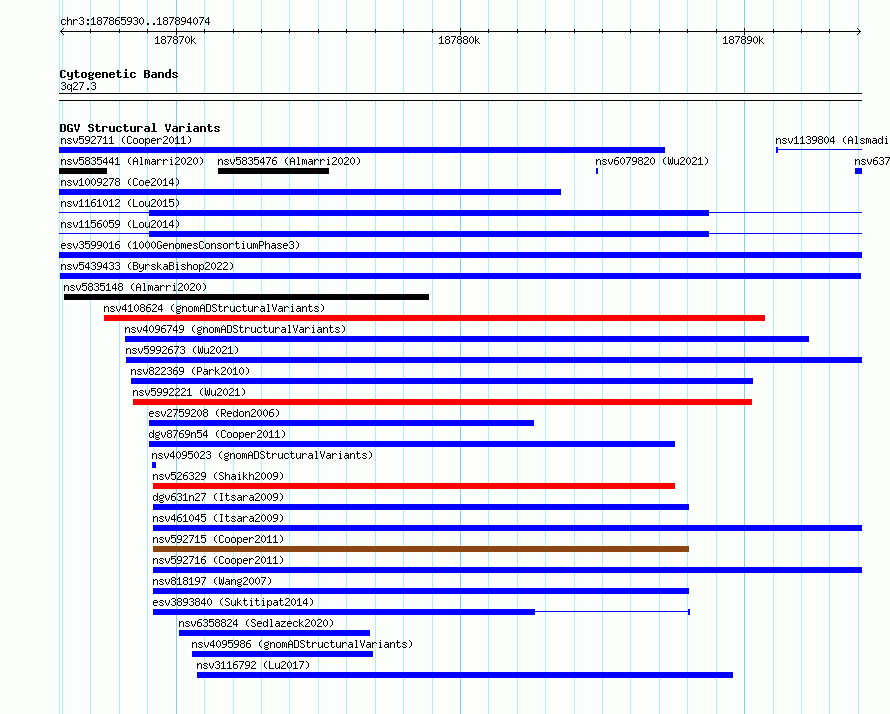Click the black bar under nsv5835148
Image resolution: width=890 pixels, height=714 pixels.
246,297
